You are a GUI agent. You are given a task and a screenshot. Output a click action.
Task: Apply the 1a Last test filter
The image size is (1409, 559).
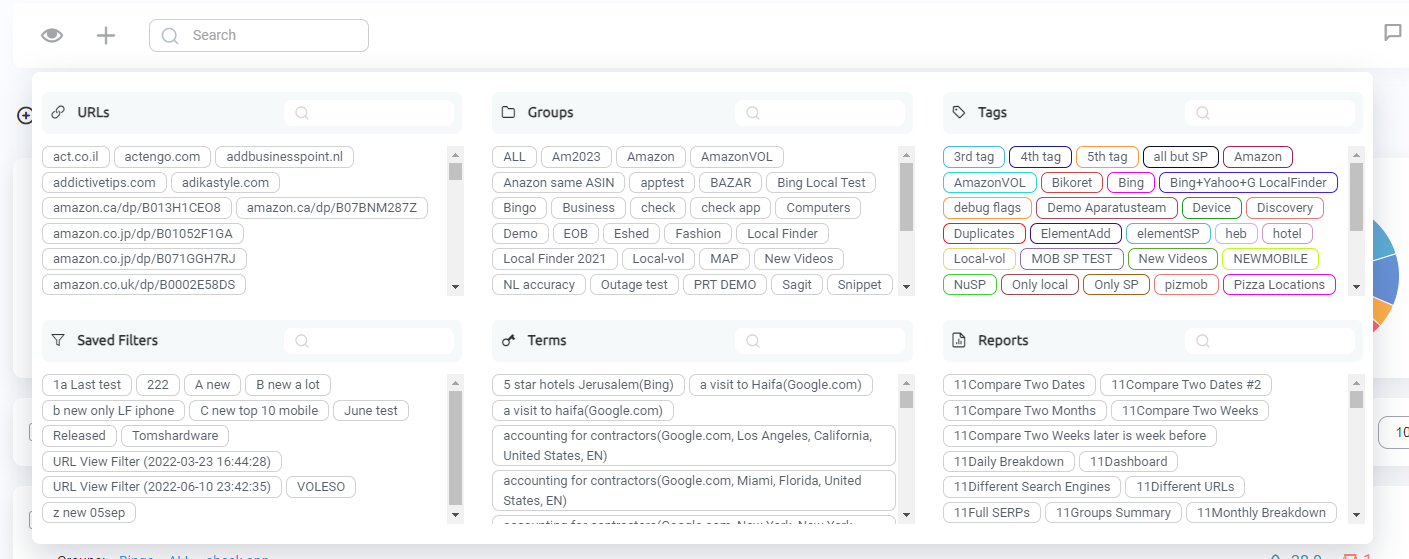click(87, 385)
